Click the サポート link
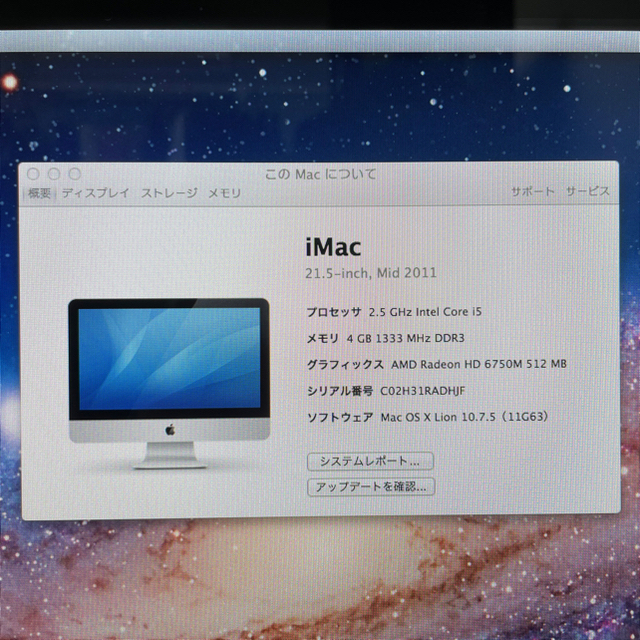Screen dimensions: 640x640 533,191
